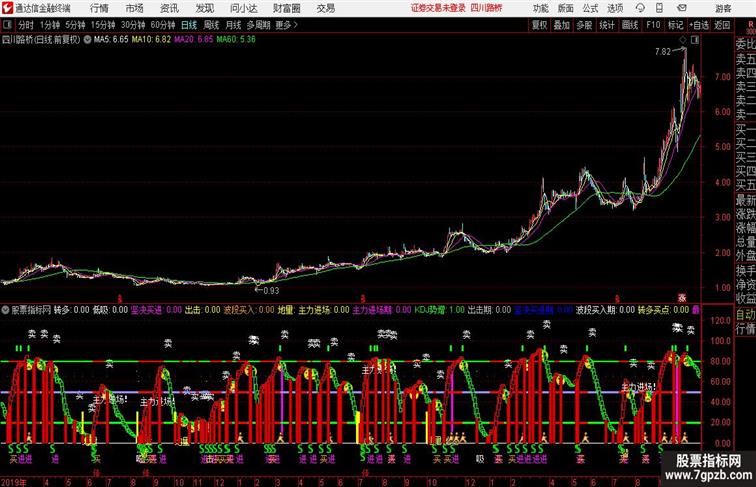The image size is (756, 487).
Task: Click MA10: 6.82 indicator value
Action: click(x=151, y=40)
